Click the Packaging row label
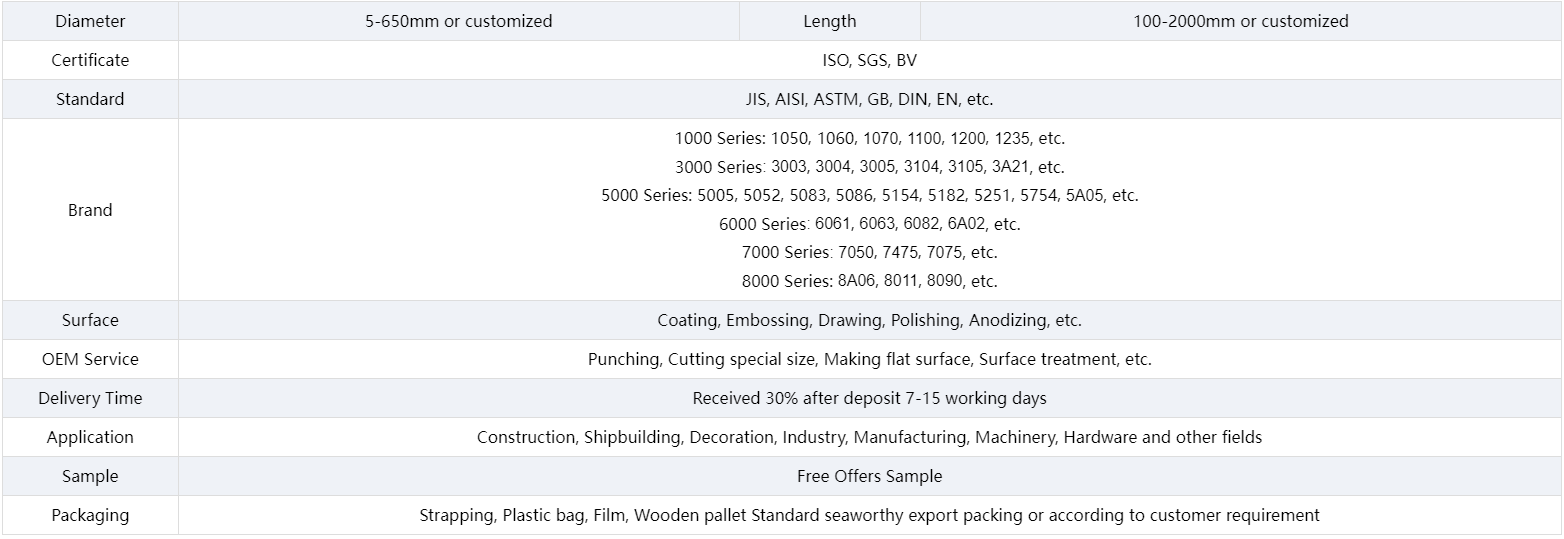This screenshot has width=1564, height=539. (x=90, y=515)
